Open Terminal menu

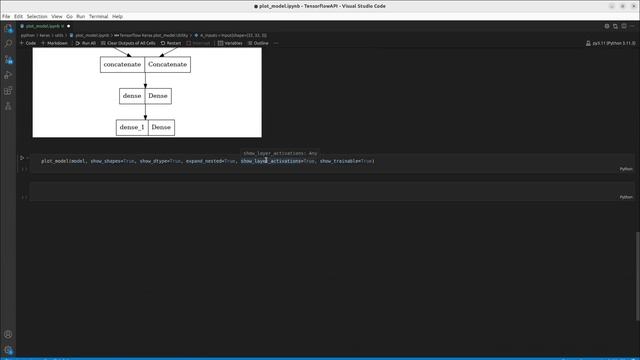(x=98, y=16)
